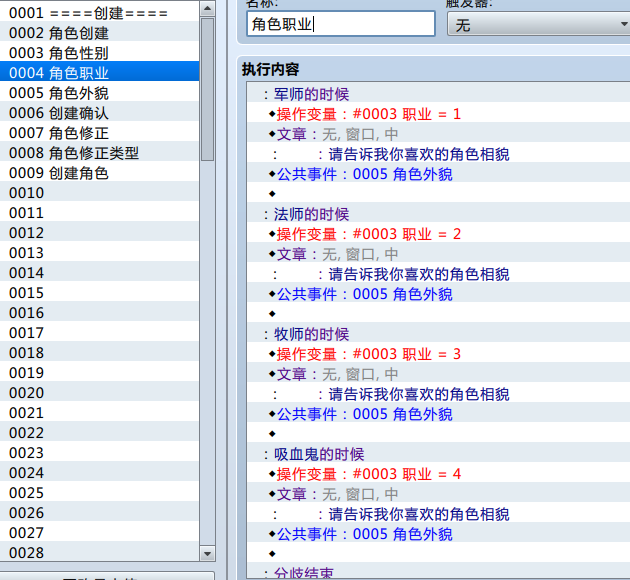
Task: Select empty command line under 牧师的时候 branch
Action: click(439, 434)
